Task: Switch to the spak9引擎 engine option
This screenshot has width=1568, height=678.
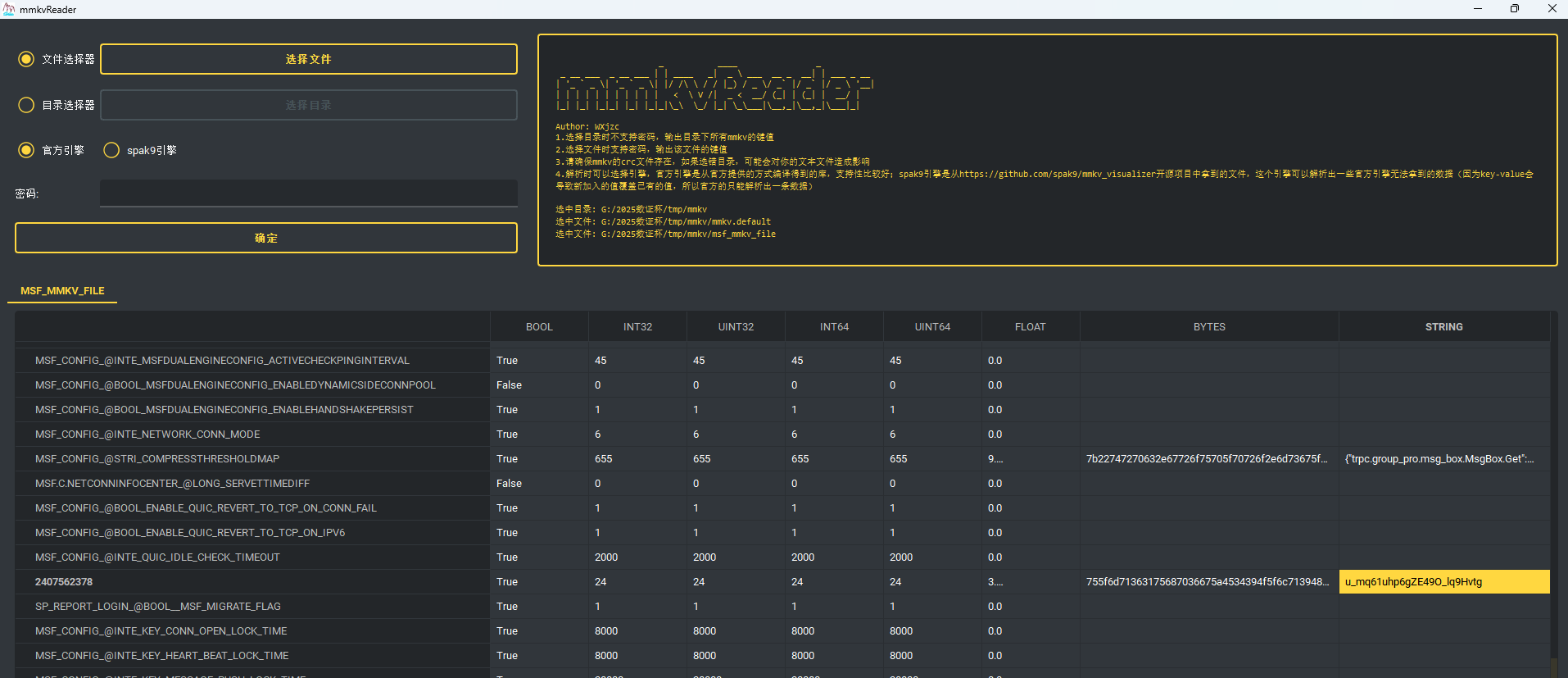Action: point(111,150)
